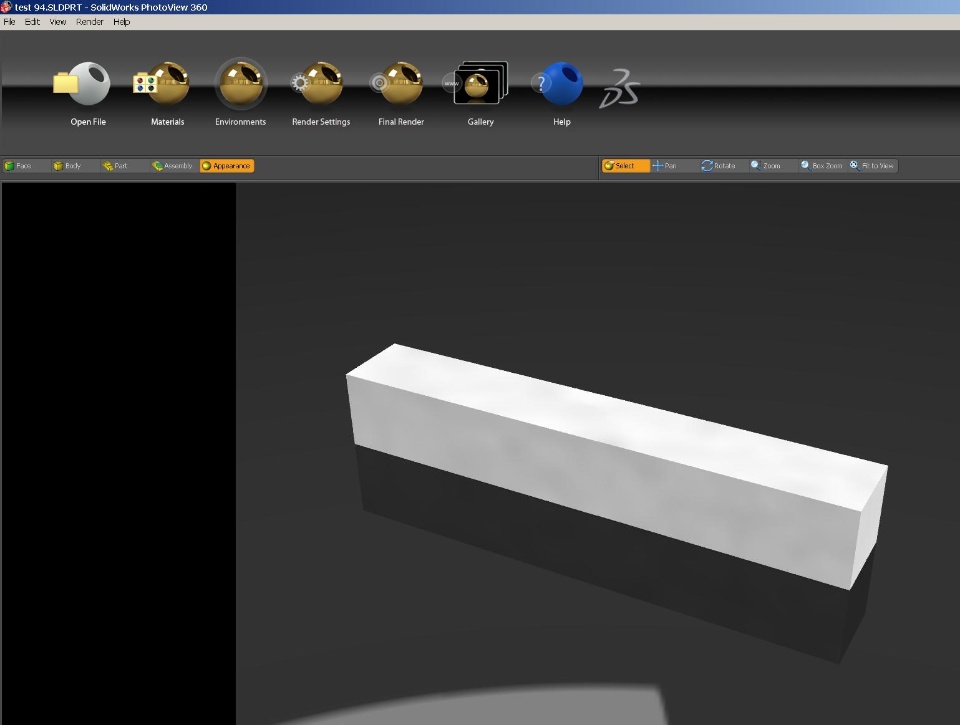
Task: Click the blue Help sphere icon
Action: (x=557, y=83)
